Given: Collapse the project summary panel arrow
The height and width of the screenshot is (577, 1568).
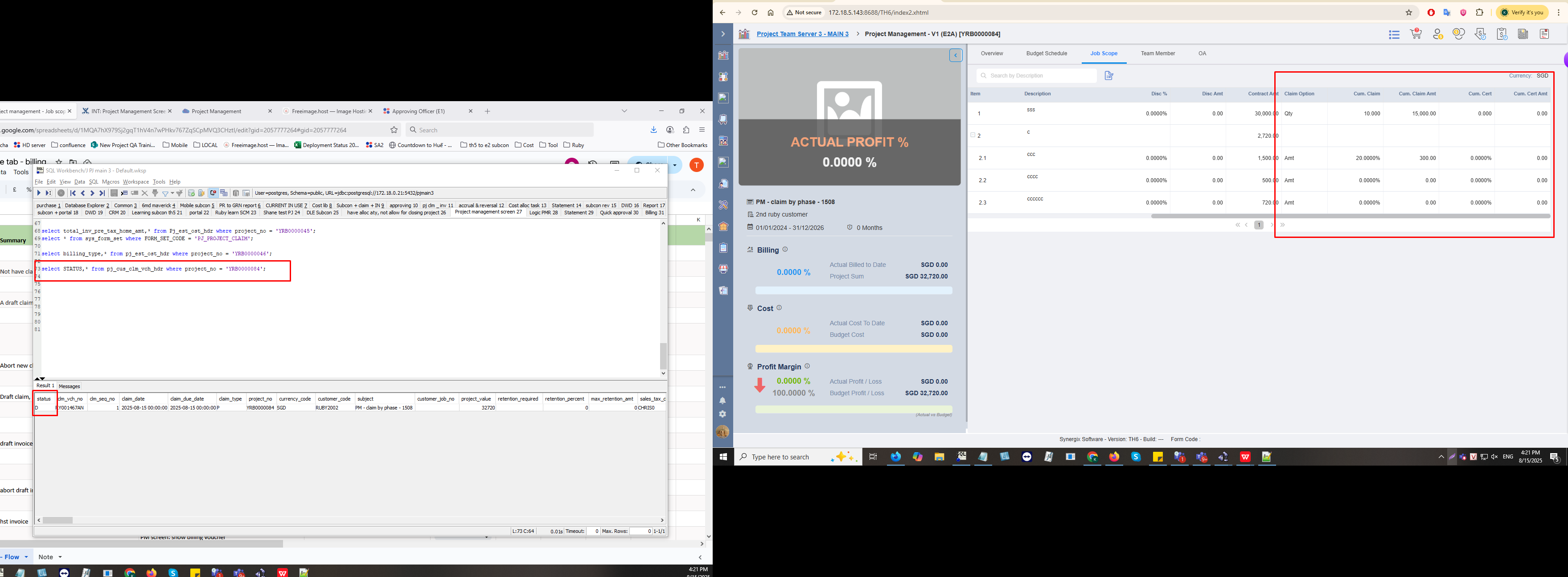Looking at the screenshot, I should coord(956,55).
